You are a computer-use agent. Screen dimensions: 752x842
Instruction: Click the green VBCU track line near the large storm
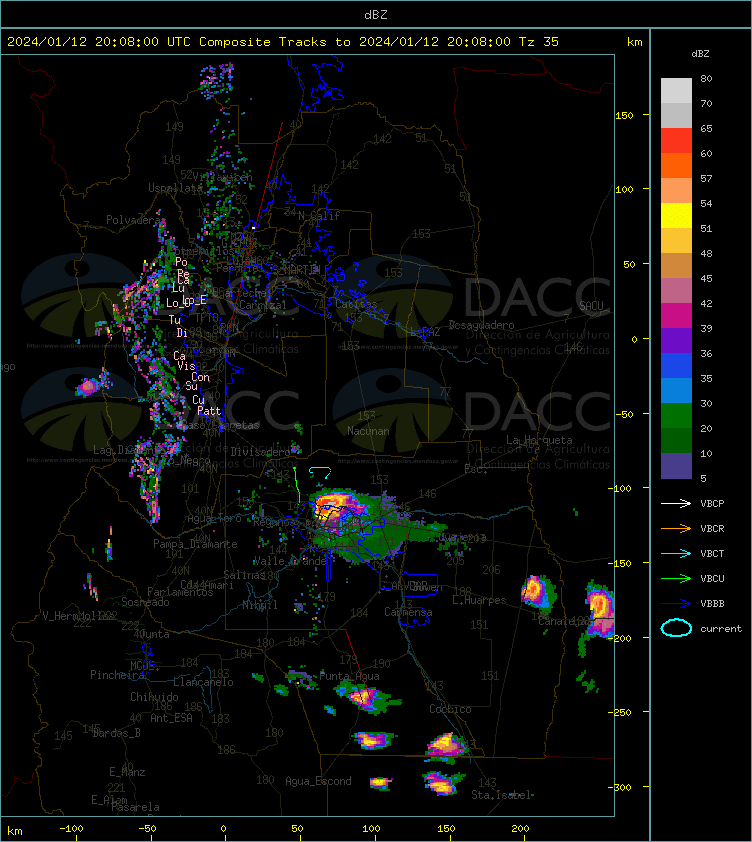pos(297,485)
